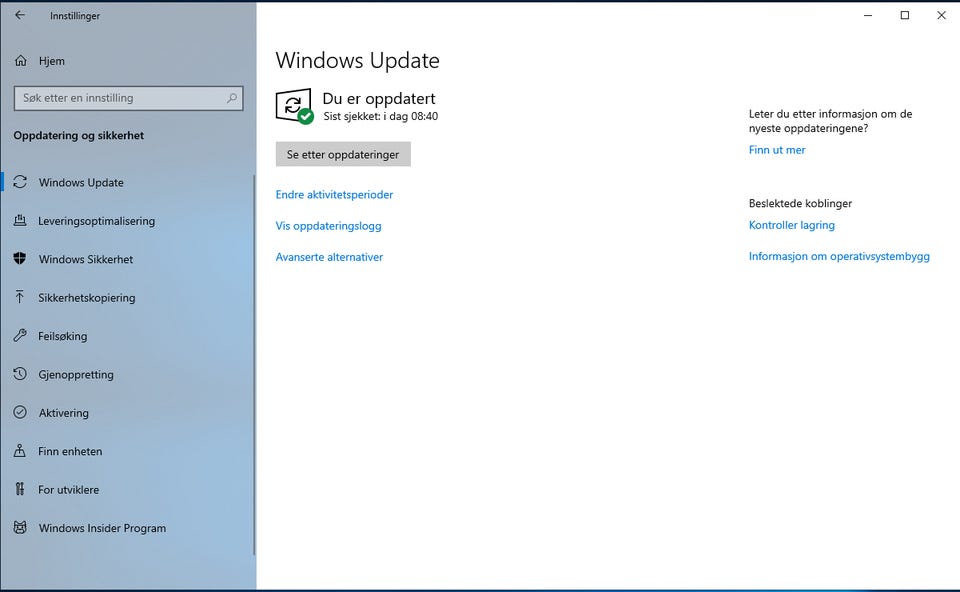This screenshot has width=960, height=592.
Task: Click the Feilsøking wrench icon
Action: 20,335
